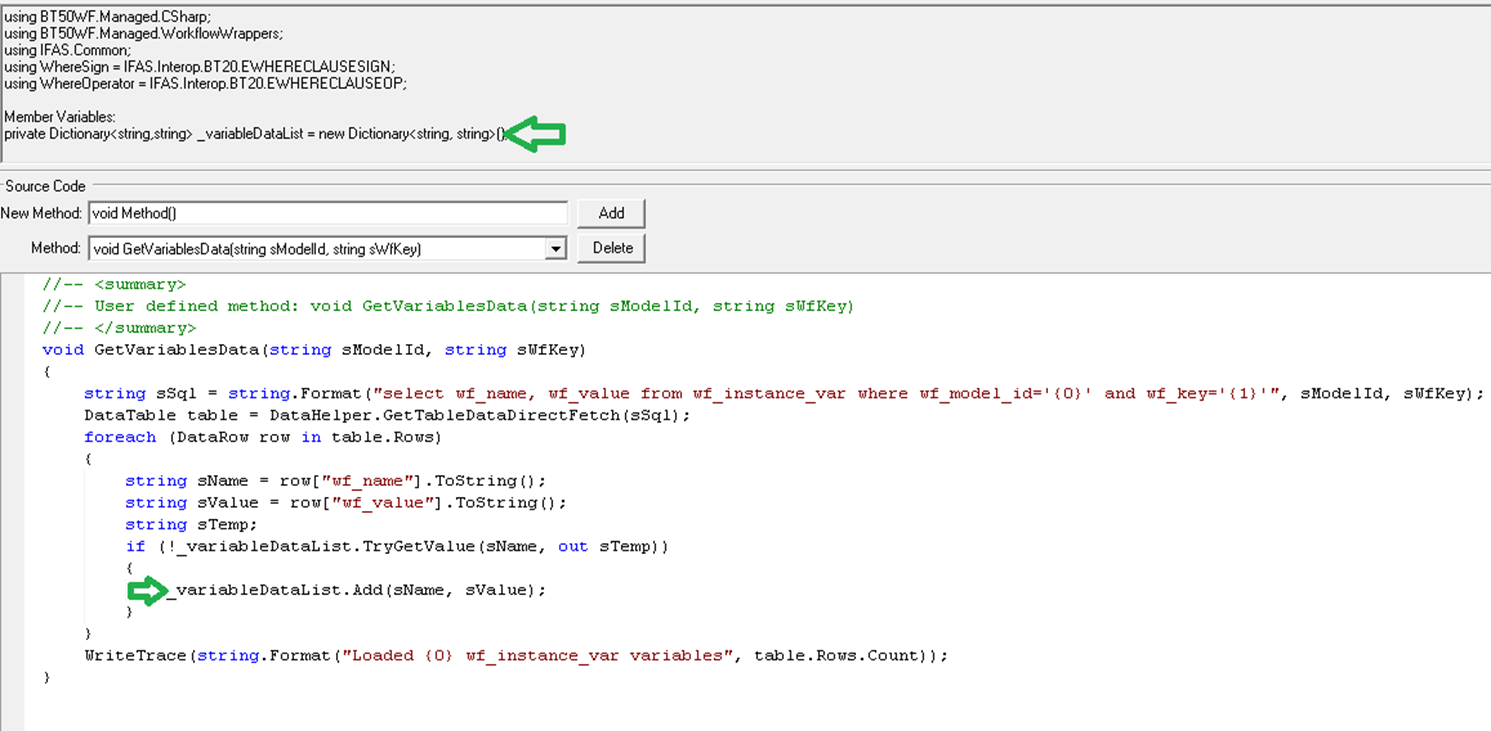Click the Add button to create a new method

pos(610,213)
